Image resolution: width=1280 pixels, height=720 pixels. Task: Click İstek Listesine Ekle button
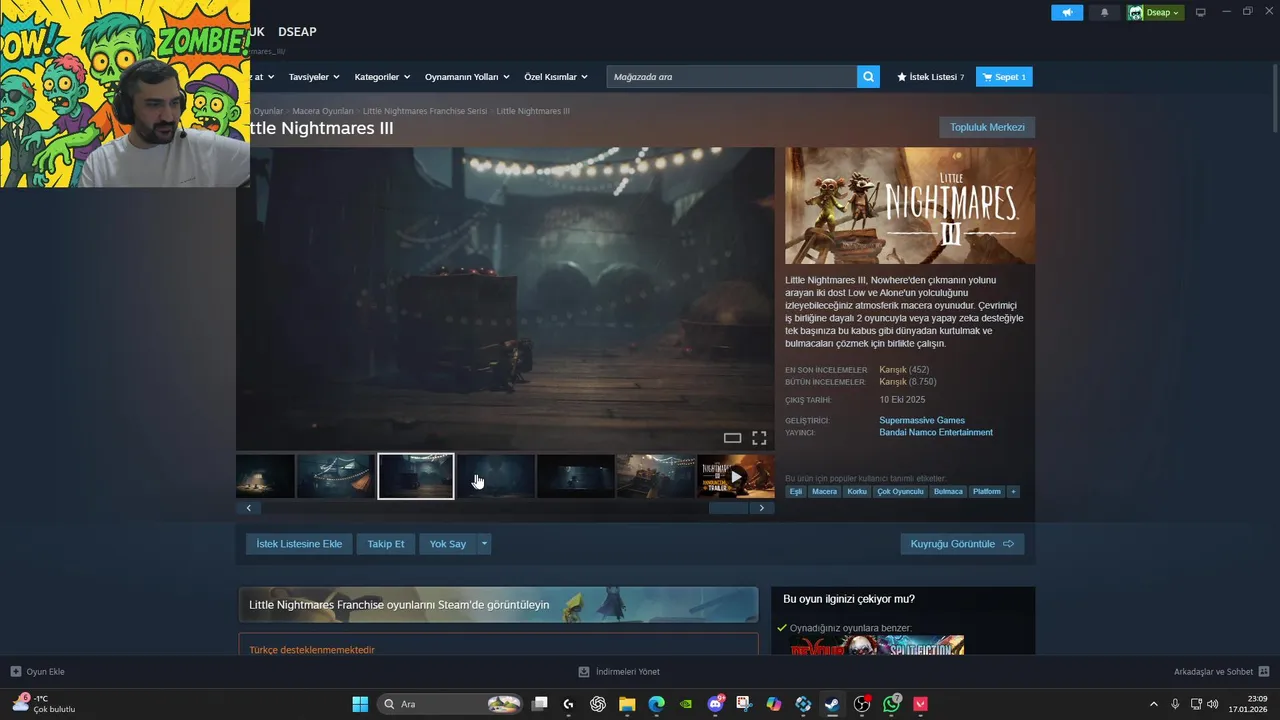[299, 544]
